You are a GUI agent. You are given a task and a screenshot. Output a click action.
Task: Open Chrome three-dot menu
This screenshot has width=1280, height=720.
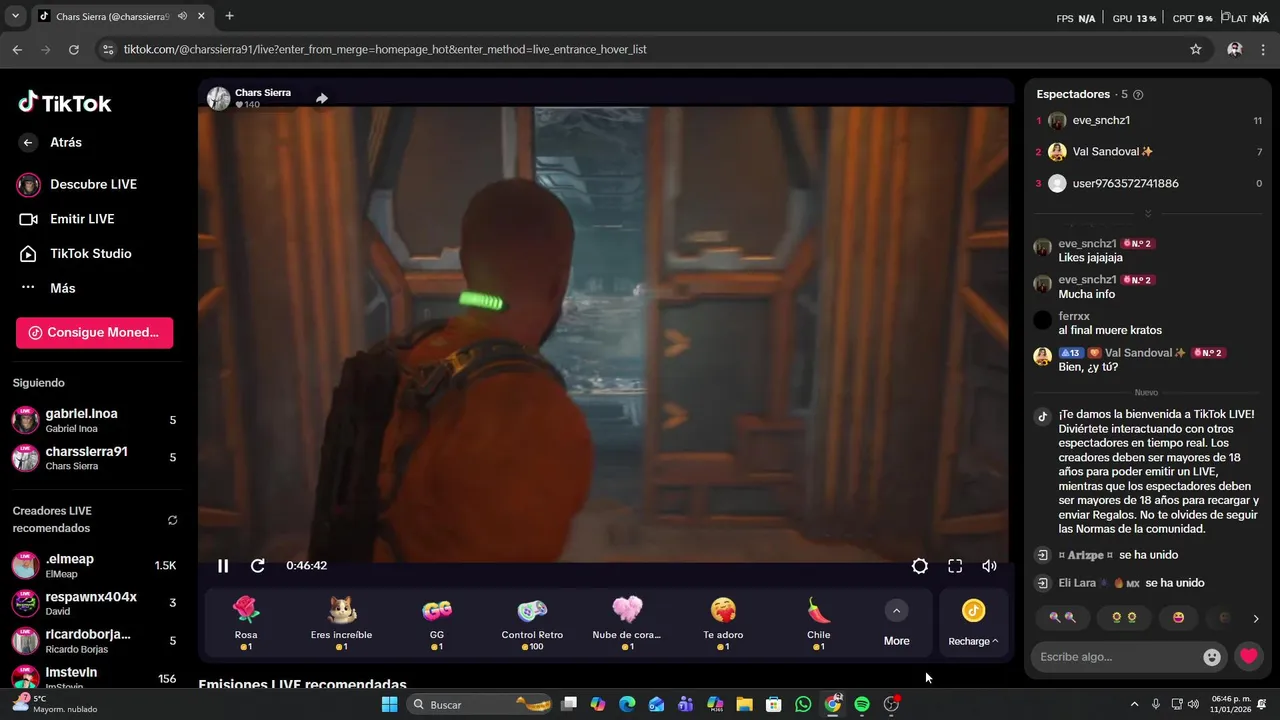[1263, 49]
